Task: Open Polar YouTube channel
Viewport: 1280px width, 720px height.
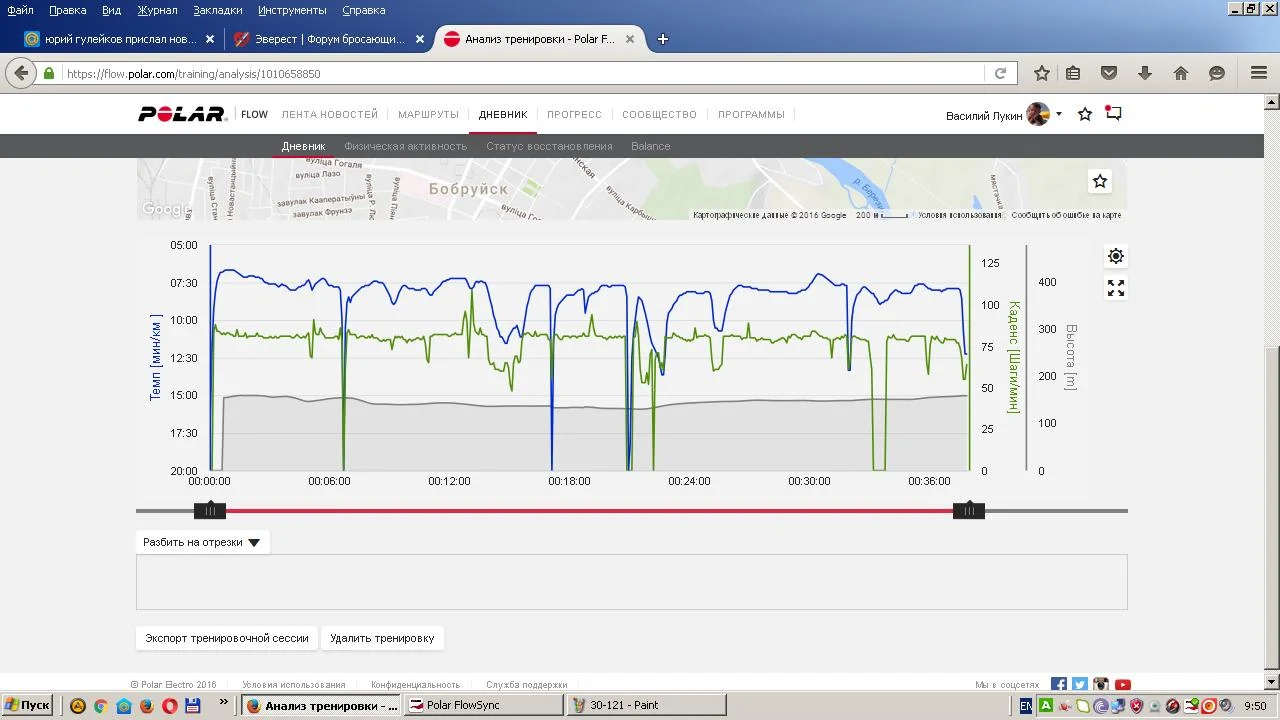Action: pyautogui.click(x=1123, y=685)
